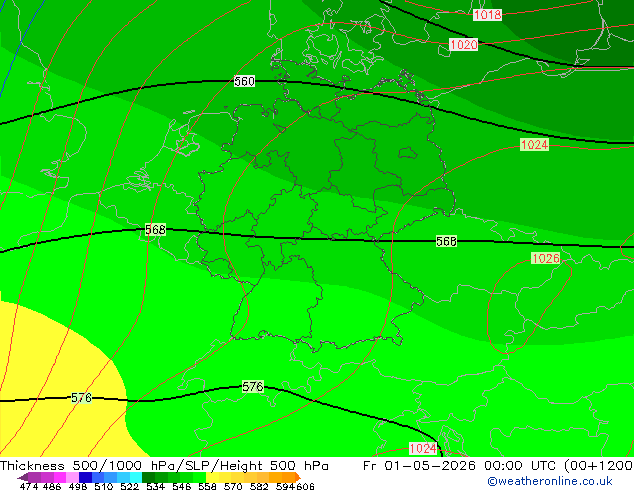
Task: Click the purple left arrow tip of the color legend
Action: [x=23, y=478]
